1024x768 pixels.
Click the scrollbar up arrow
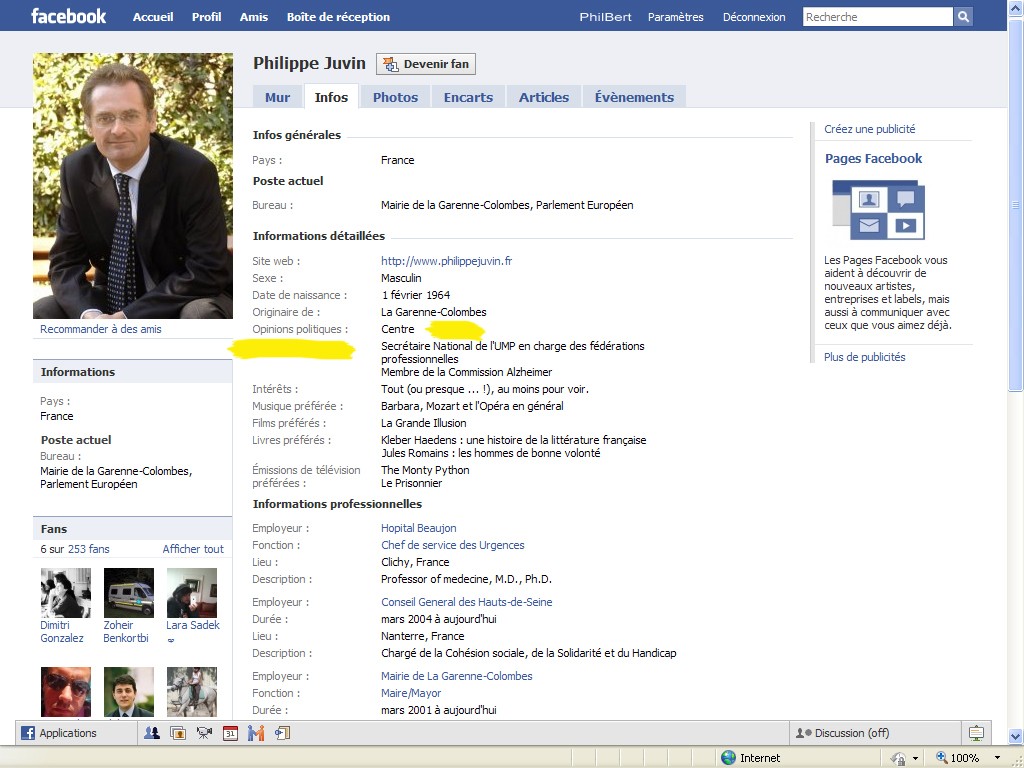coord(1016,7)
